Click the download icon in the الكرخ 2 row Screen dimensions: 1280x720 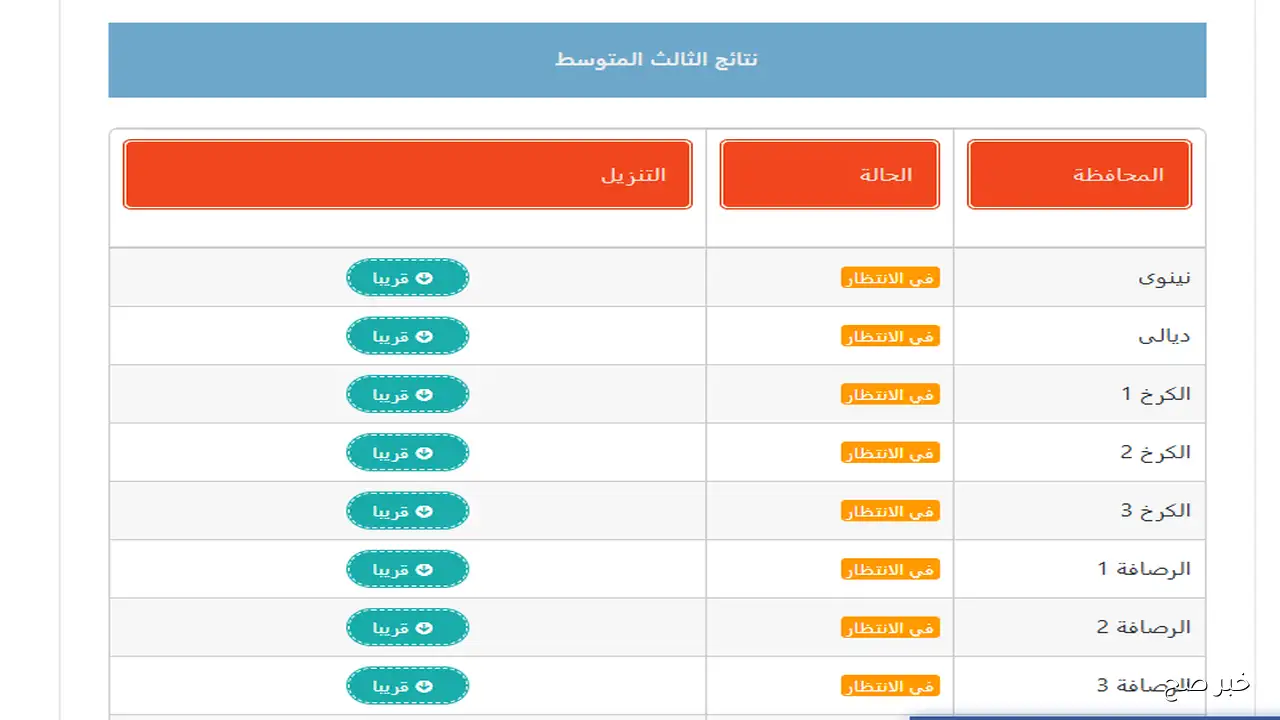pyautogui.click(x=424, y=453)
